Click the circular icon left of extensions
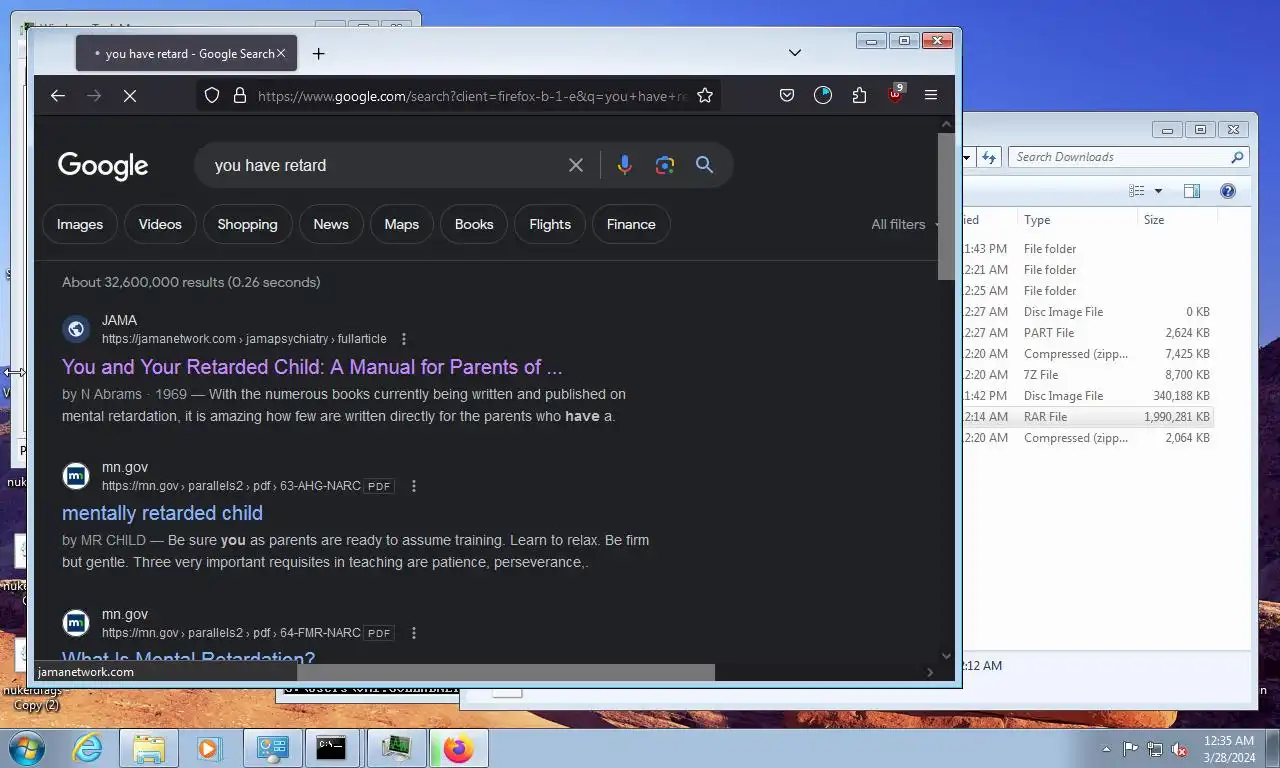Image resolution: width=1280 pixels, height=768 pixels. point(823,95)
